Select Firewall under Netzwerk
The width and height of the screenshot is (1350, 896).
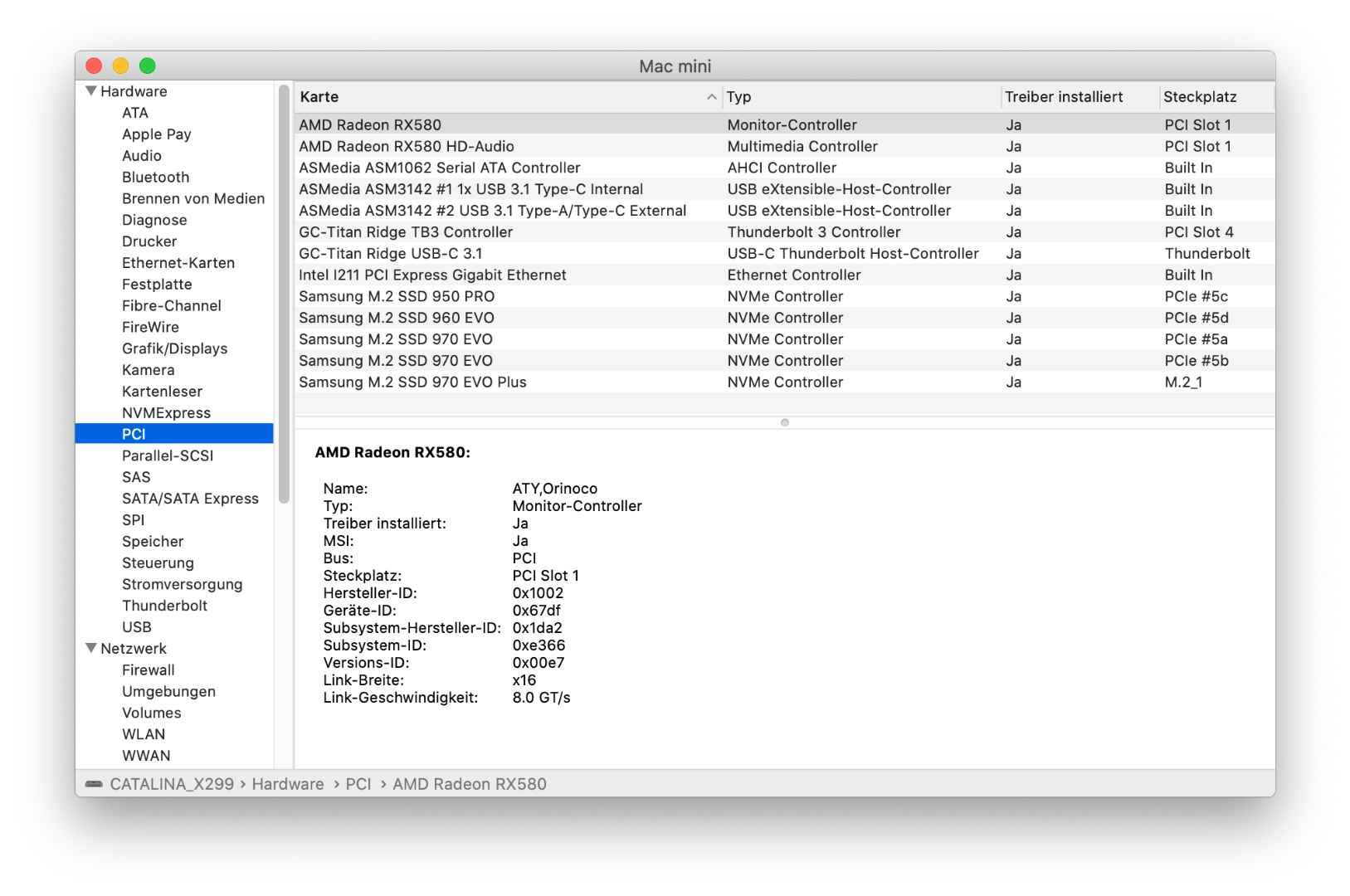click(149, 670)
